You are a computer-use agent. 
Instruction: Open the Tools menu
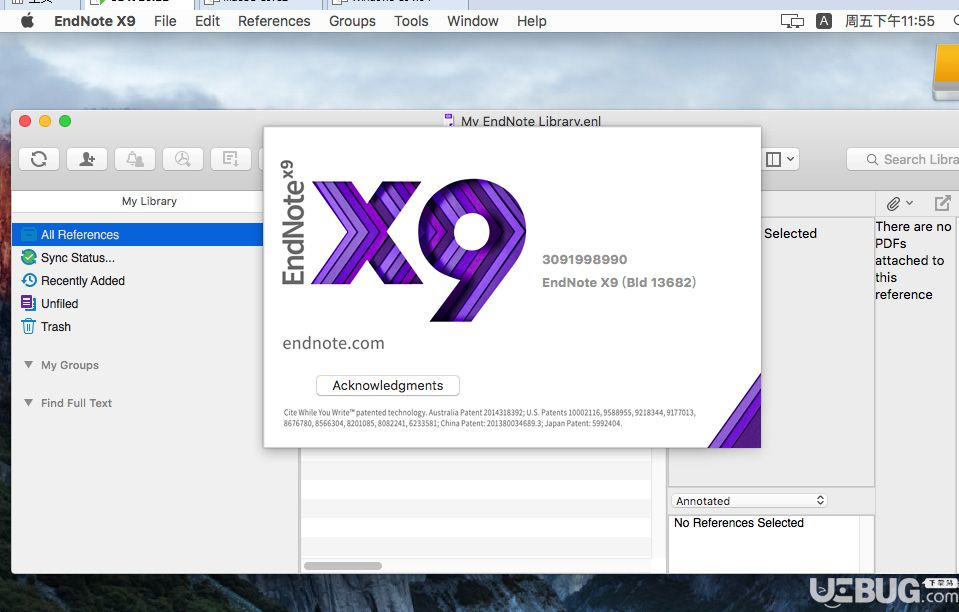[x=411, y=21]
